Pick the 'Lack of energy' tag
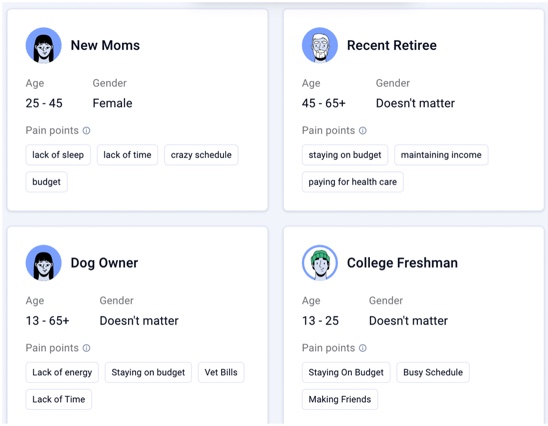This screenshot has height=426, width=548. coord(62,372)
